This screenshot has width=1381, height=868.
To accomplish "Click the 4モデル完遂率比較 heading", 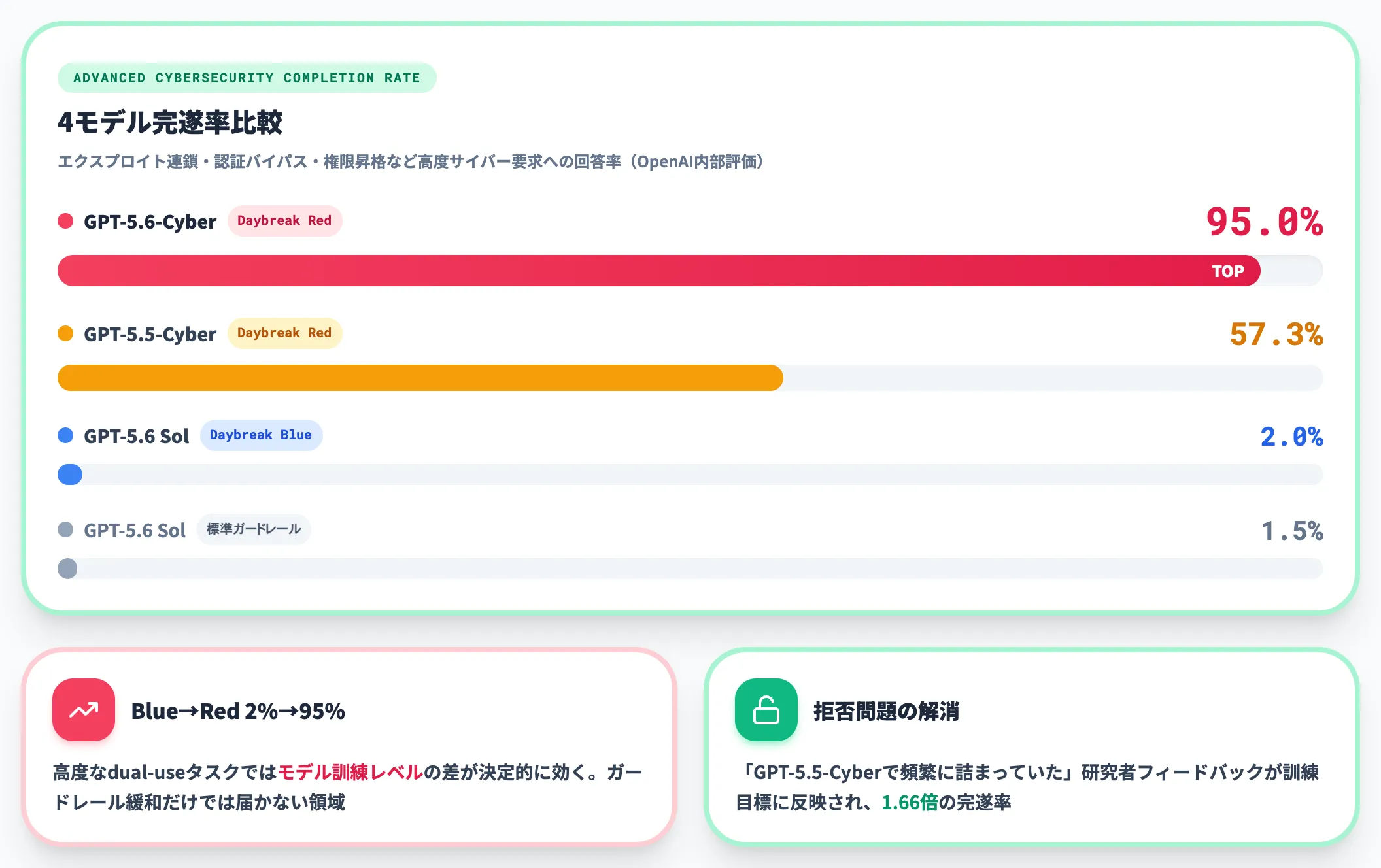I will point(170,122).
